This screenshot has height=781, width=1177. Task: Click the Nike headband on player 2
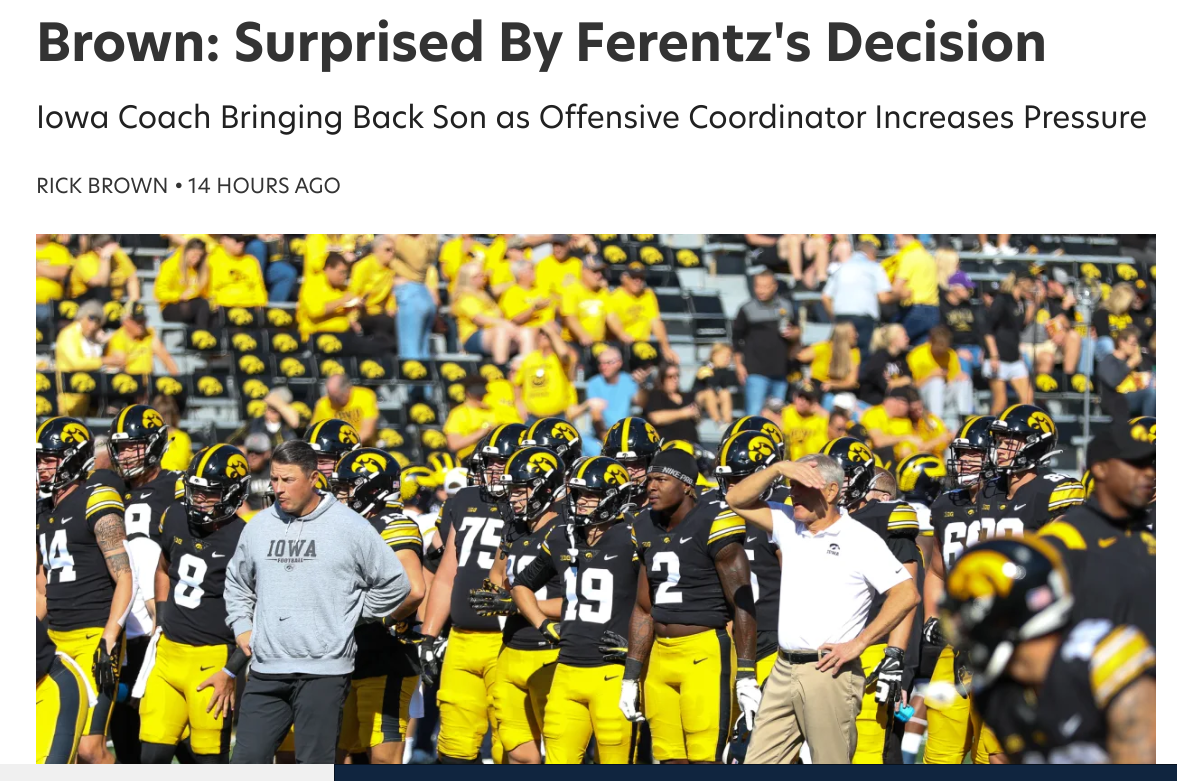click(x=676, y=468)
